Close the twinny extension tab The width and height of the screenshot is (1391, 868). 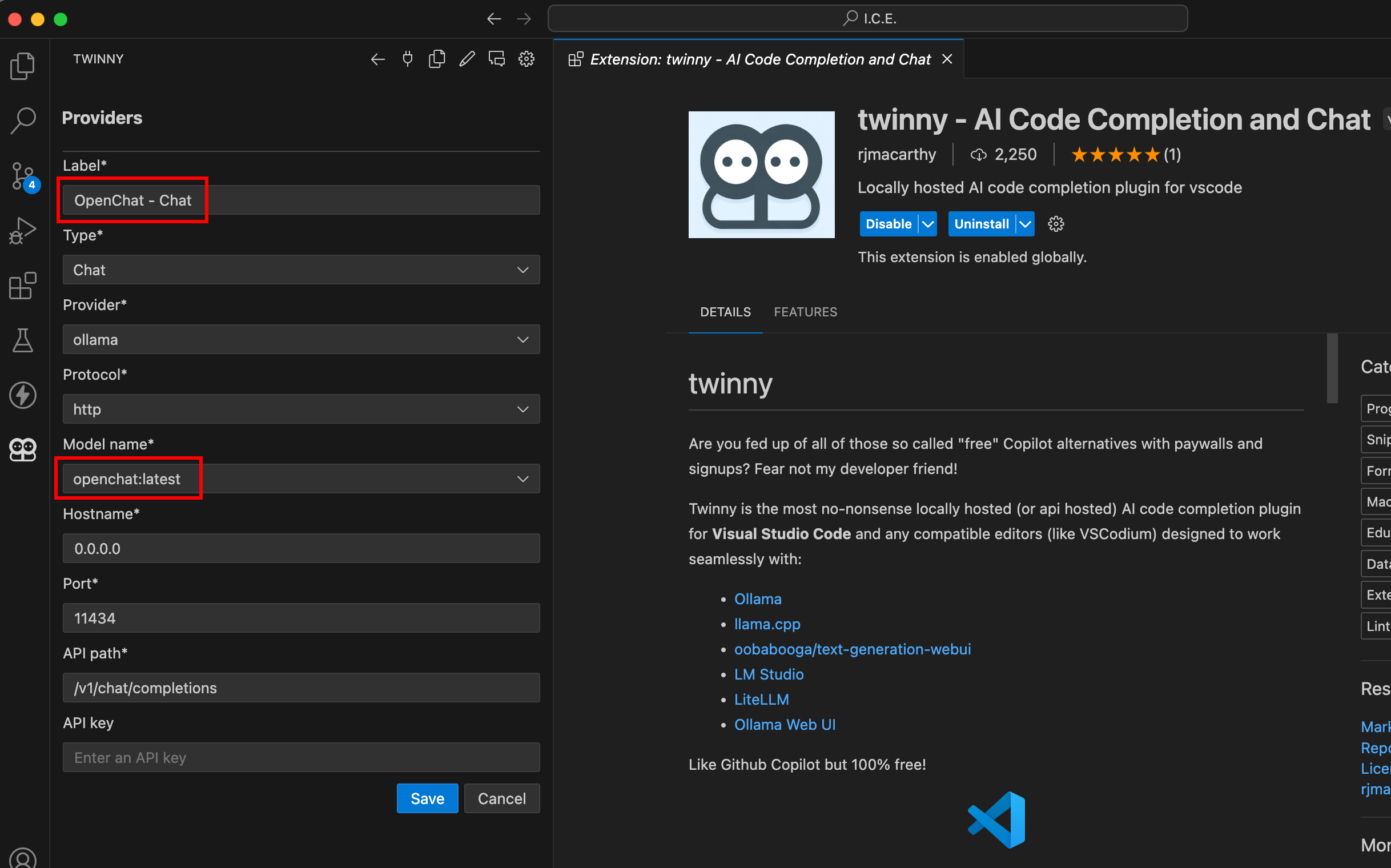[947, 59]
